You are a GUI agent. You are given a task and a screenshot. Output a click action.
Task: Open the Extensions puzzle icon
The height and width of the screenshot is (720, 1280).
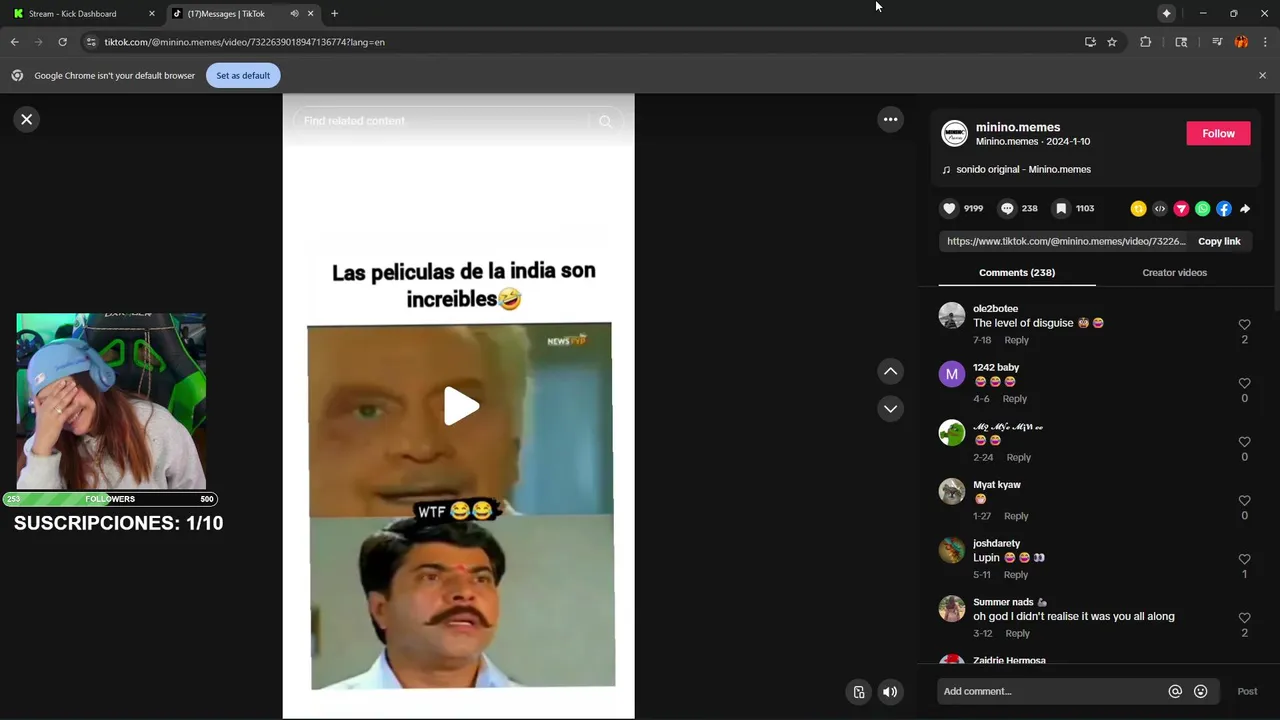1146,42
